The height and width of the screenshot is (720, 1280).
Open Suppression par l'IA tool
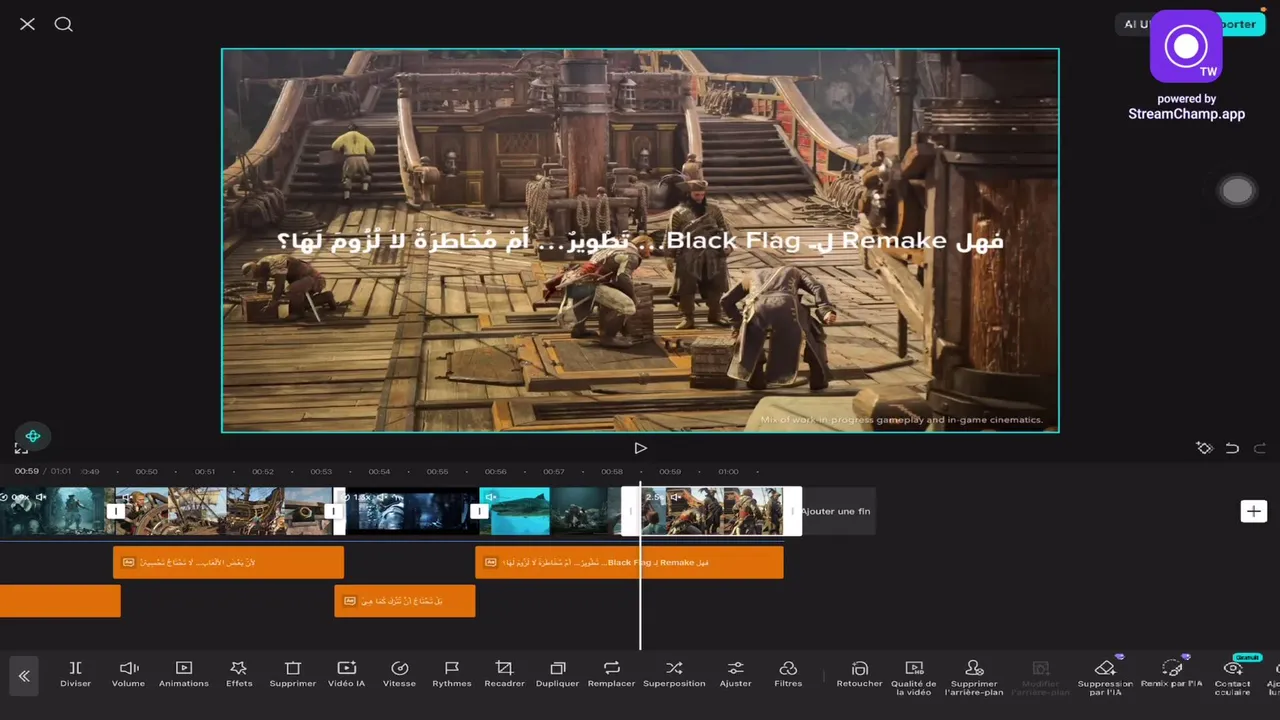[x=1105, y=678]
